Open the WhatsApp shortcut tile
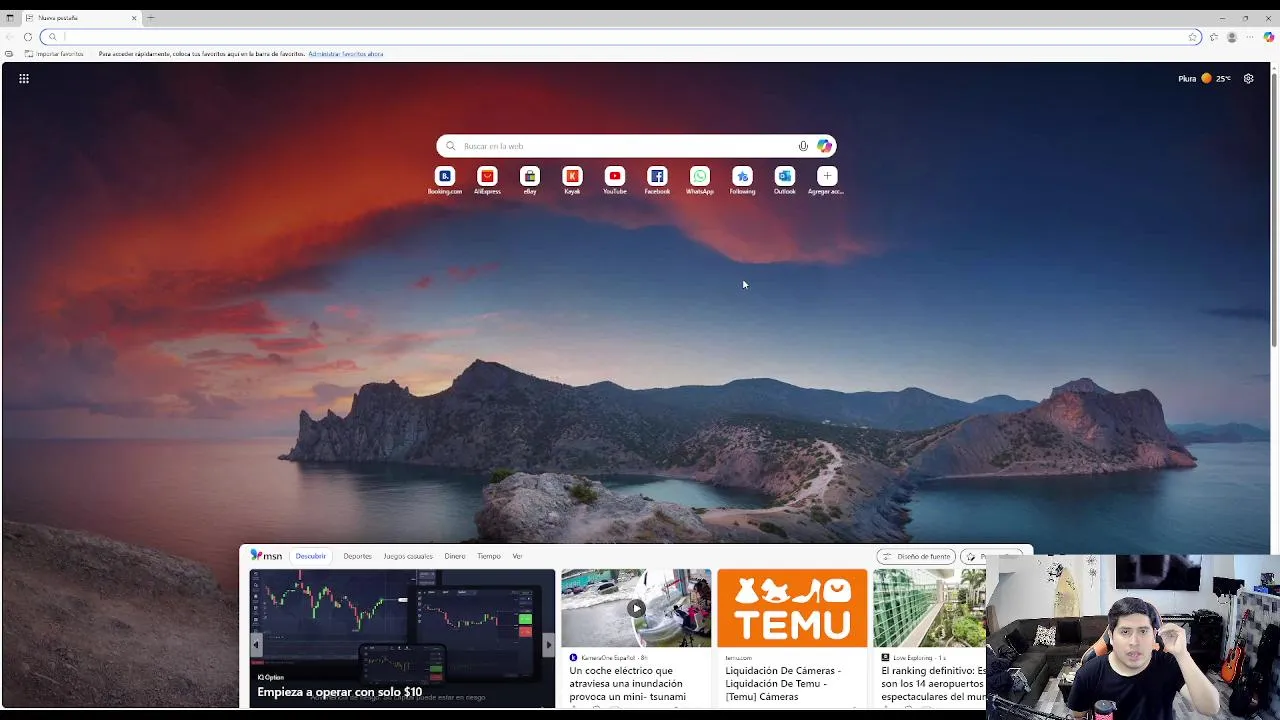The height and width of the screenshot is (720, 1280). point(699,180)
